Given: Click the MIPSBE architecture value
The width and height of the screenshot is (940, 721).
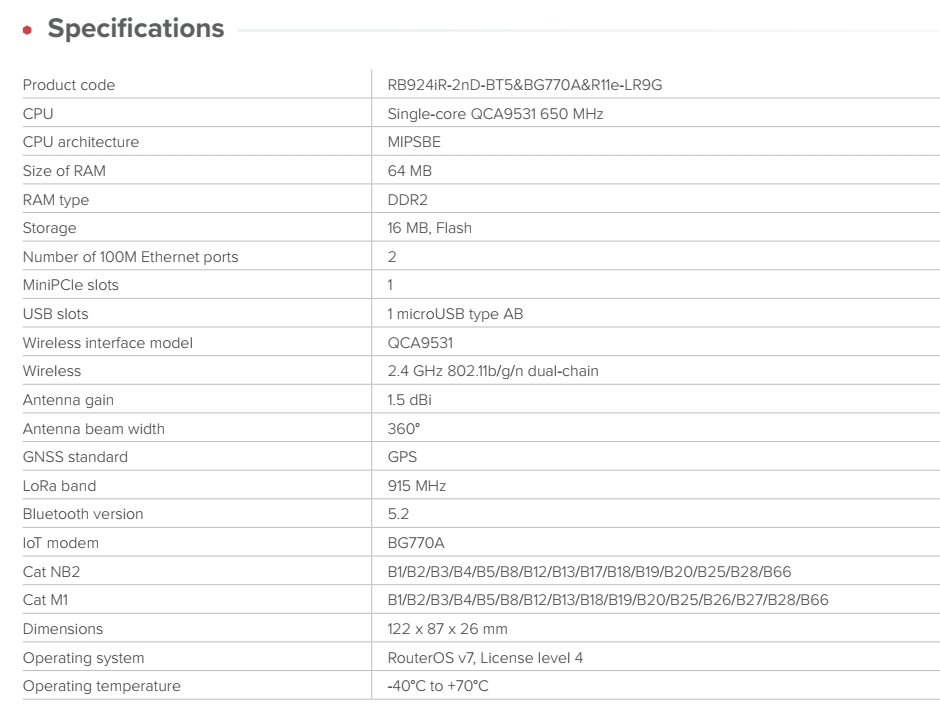Looking at the screenshot, I should 414,142.
